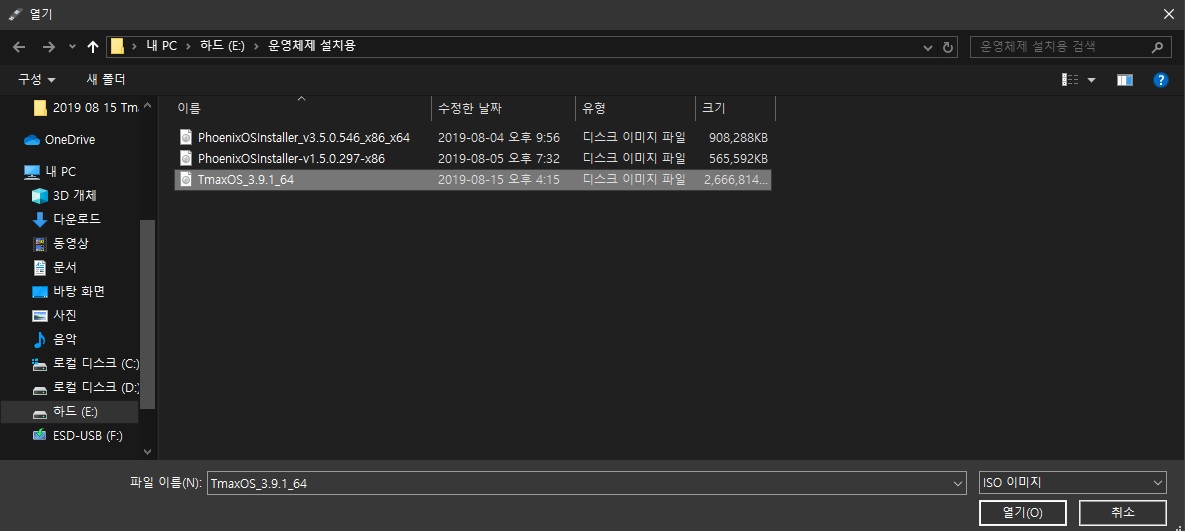Click size value '565,592KB'
The image size is (1185, 531).
tap(738, 159)
